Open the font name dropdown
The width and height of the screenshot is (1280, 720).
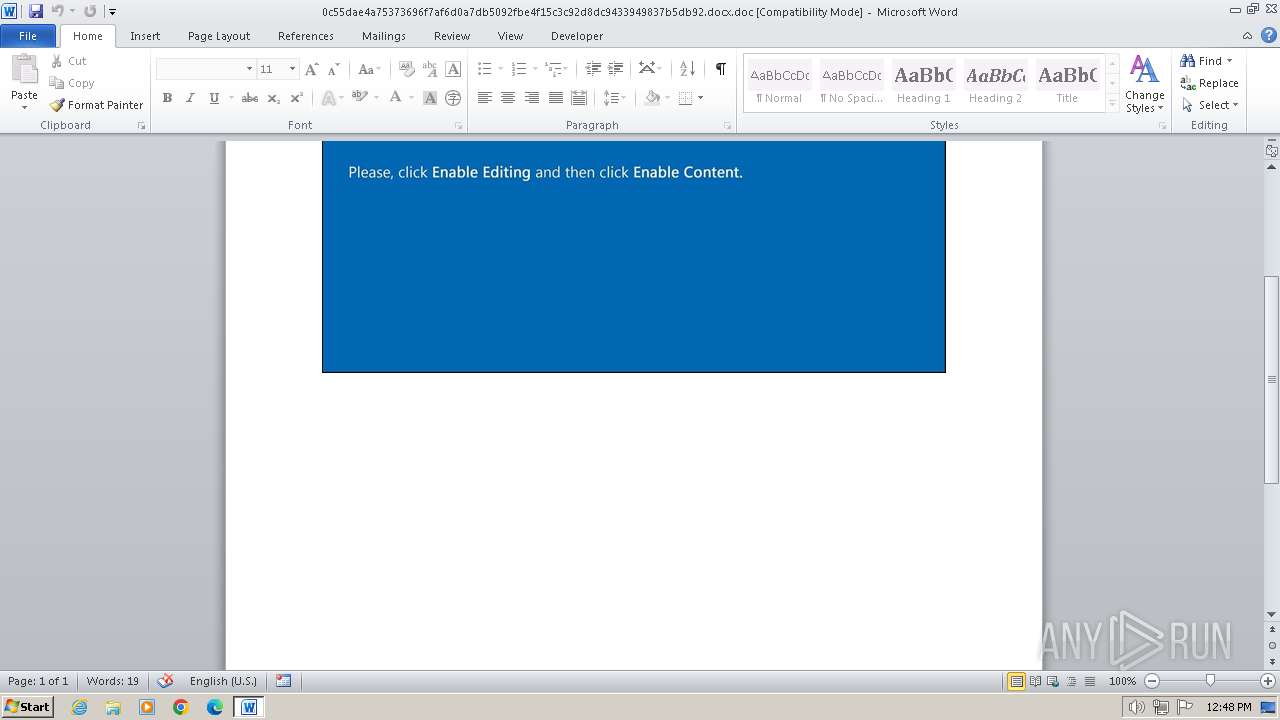pos(249,69)
